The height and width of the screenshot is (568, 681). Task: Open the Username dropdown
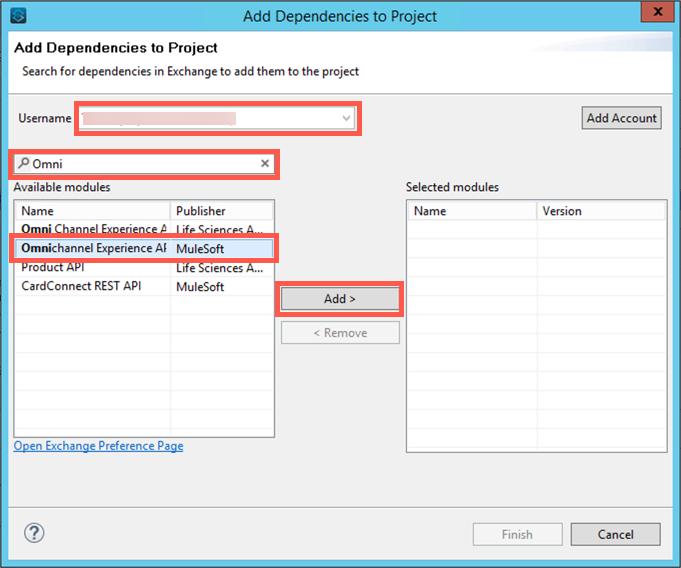click(346, 118)
